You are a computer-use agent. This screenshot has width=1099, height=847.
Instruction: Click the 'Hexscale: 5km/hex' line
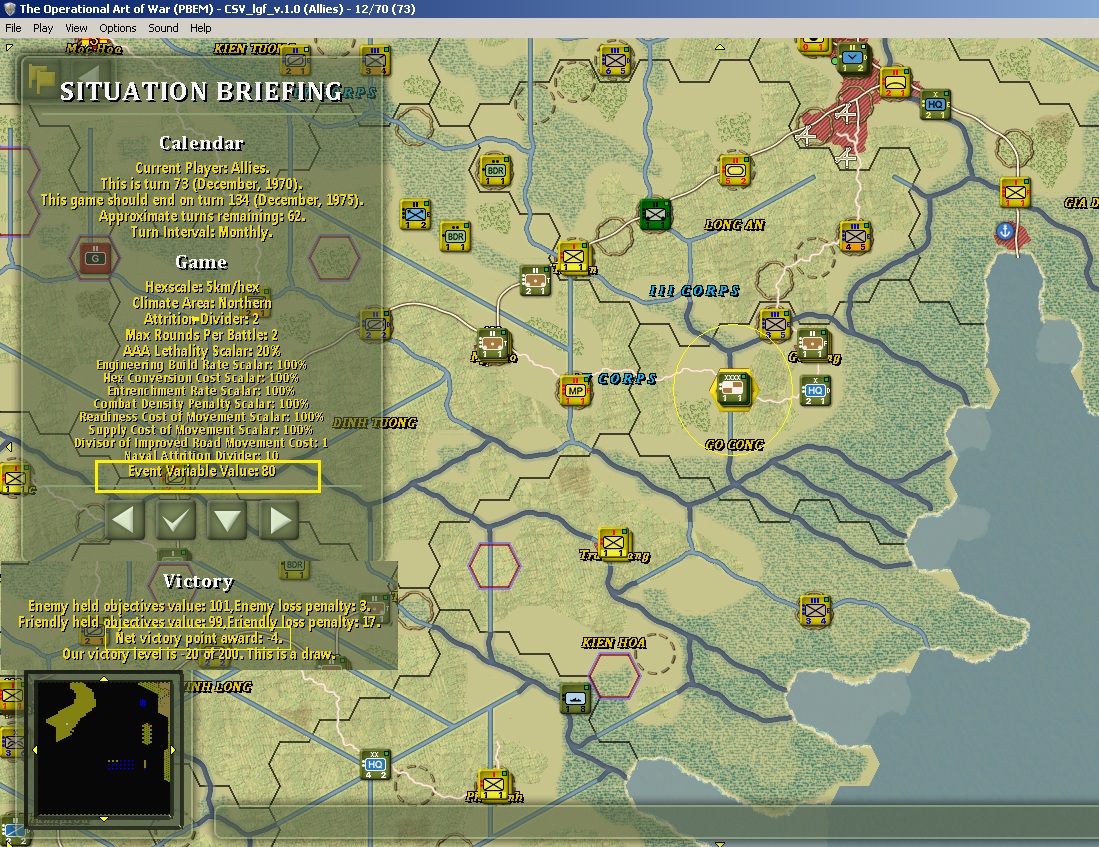[x=202, y=287]
